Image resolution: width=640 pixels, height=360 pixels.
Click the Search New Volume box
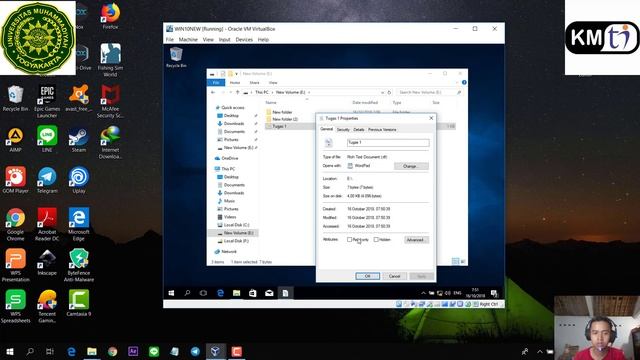pyautogui.click(x=429, y=93)
